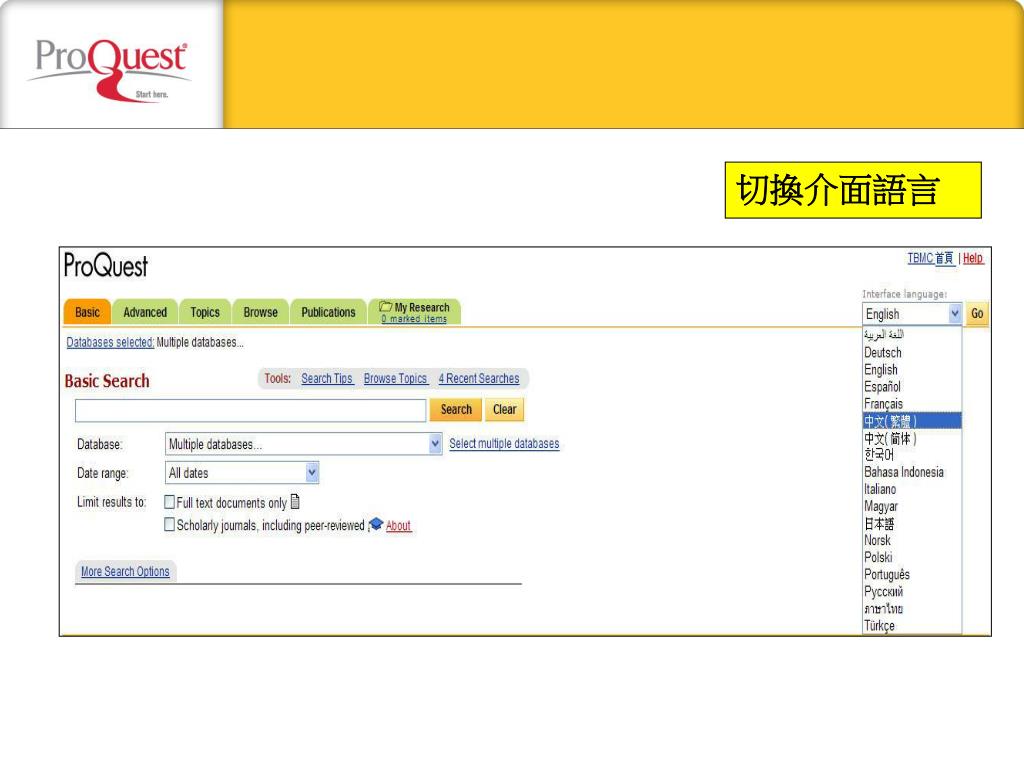Open the Help link
This screenshot has width=1024, height=768.
coord(973,258)
